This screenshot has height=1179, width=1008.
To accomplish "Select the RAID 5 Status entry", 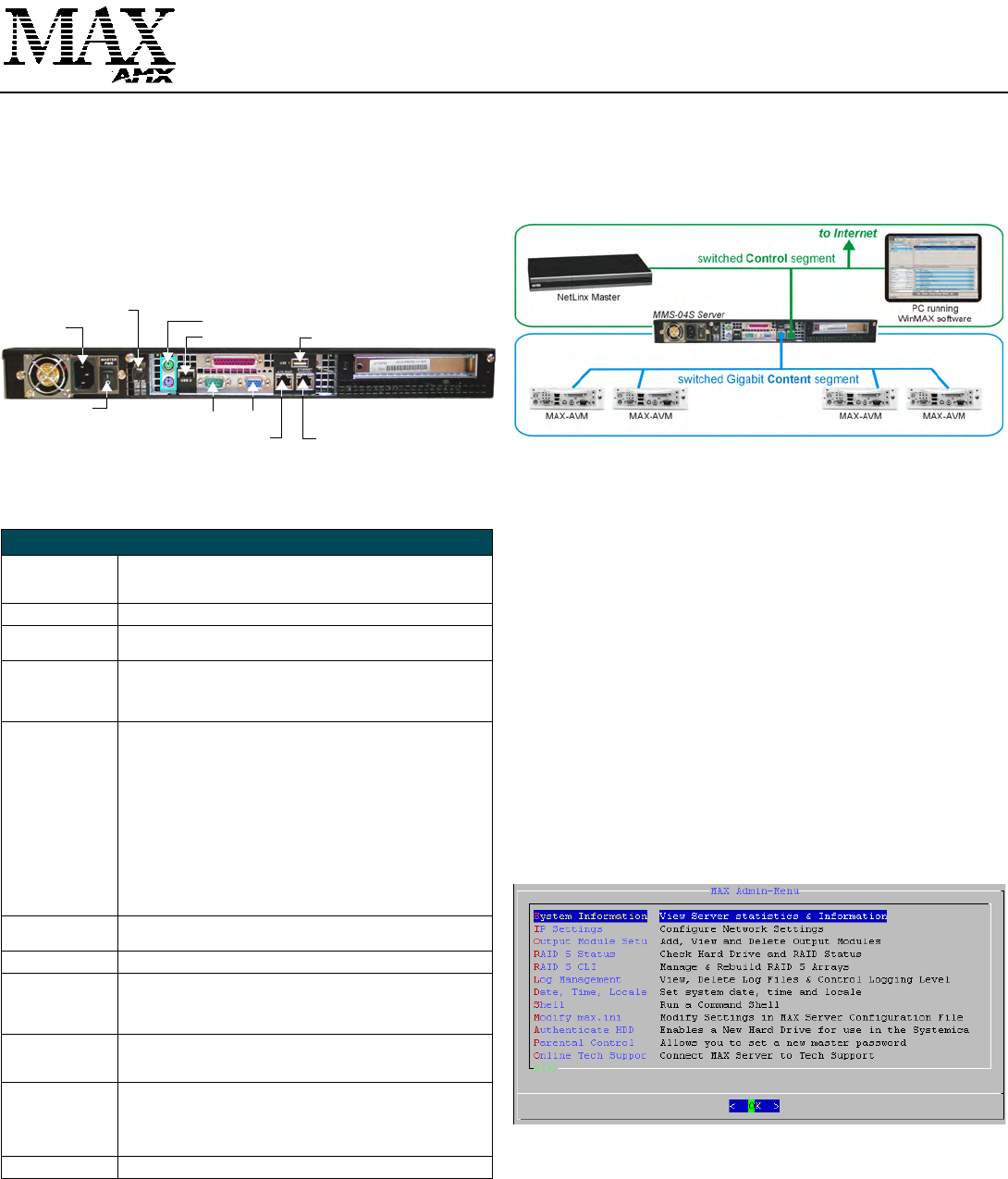I will coord(574,954).
